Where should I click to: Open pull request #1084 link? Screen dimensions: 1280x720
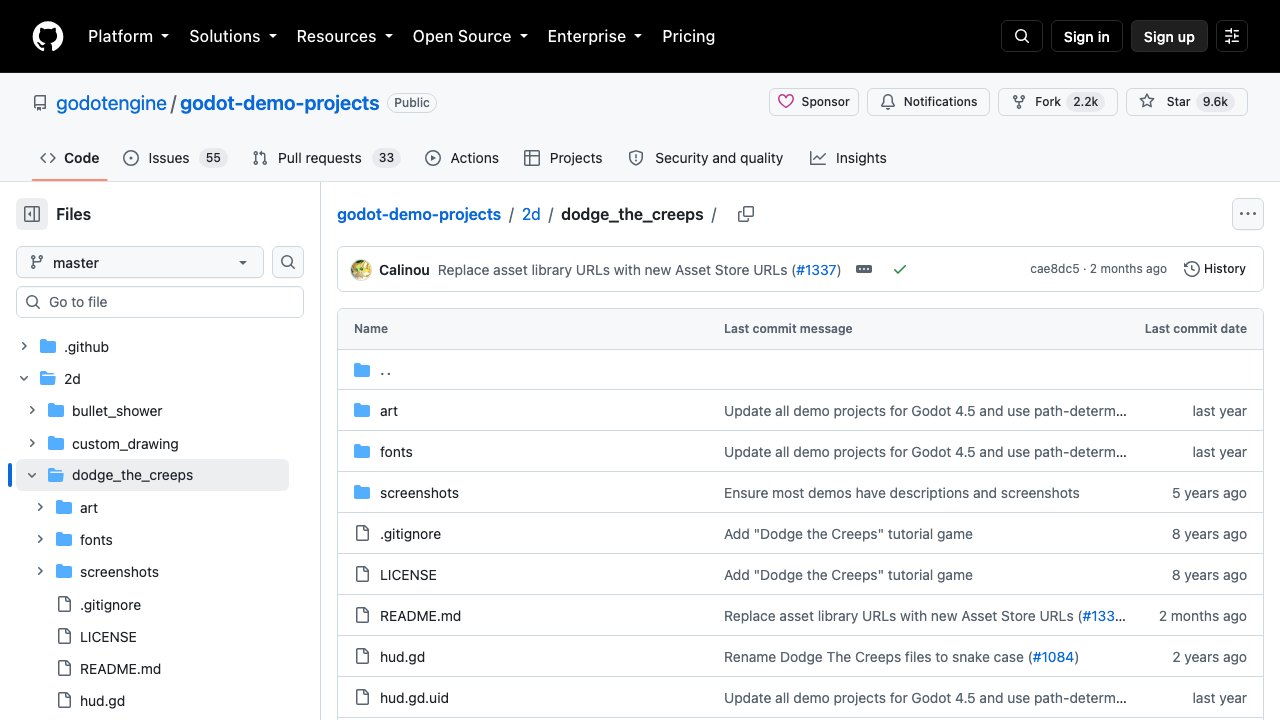(1052, 657)
